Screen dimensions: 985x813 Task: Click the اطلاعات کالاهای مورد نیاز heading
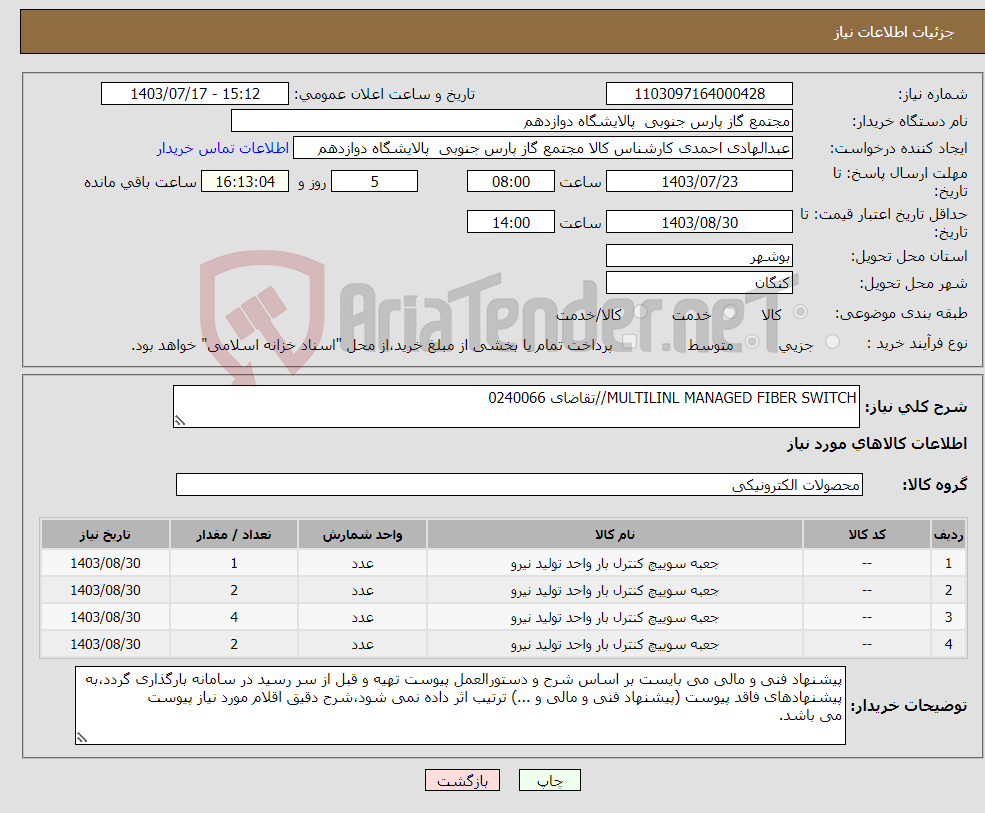point(876,444)
